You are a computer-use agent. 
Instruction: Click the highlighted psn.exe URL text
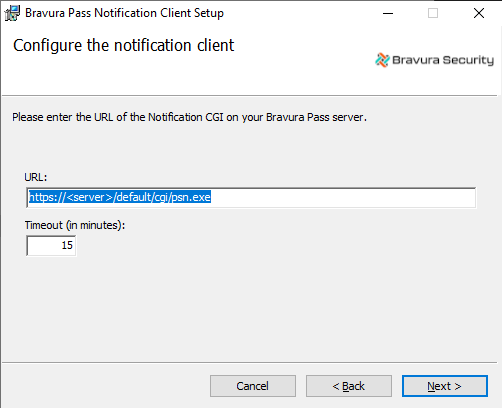point(120,197)
